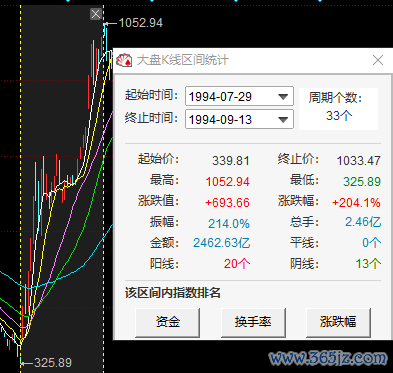Click the 周期个数 33个 info box
Screen dimensions: 393x373
point(338,108)
